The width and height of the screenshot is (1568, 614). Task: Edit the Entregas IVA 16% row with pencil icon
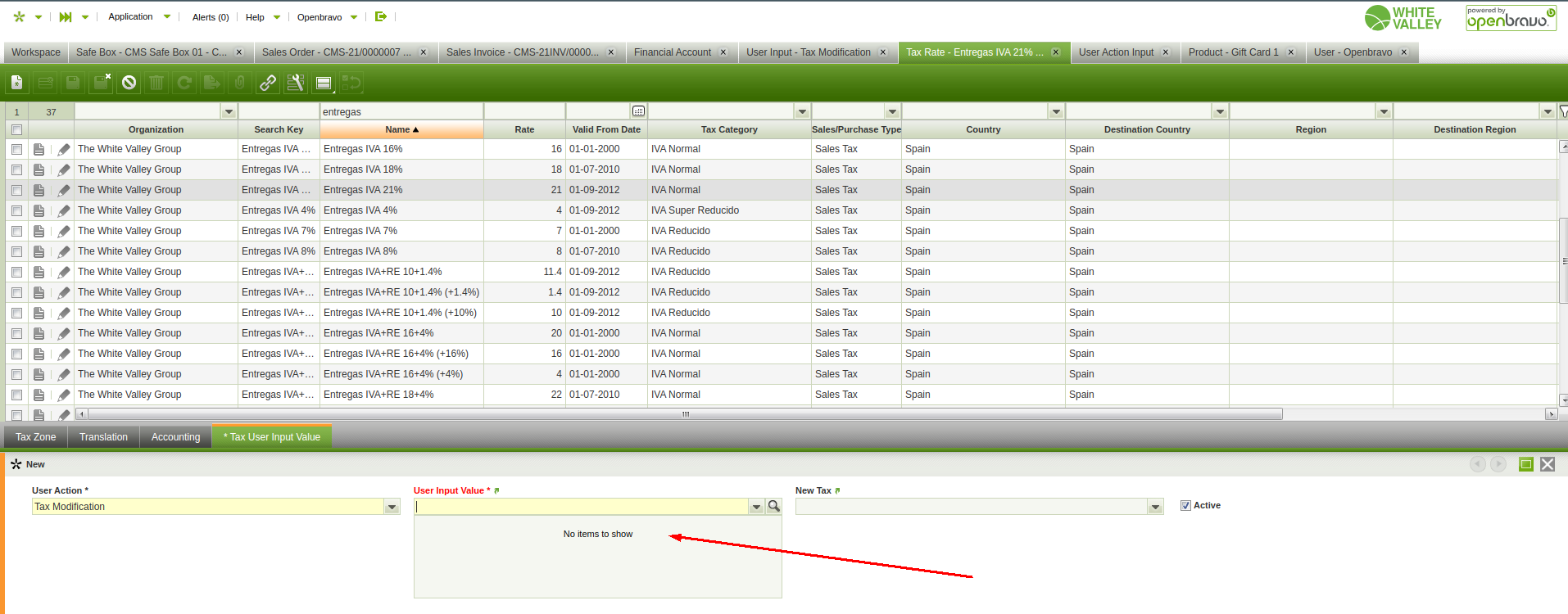point(64,149)
